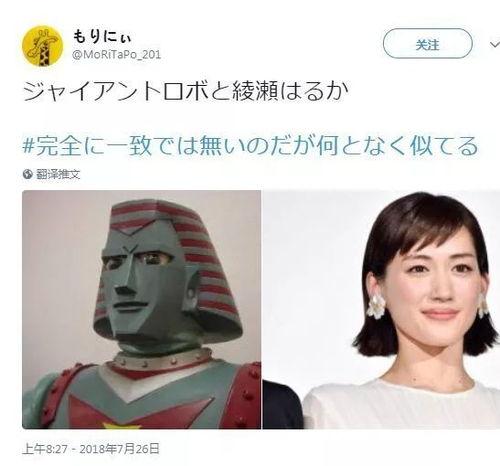
Task: Open the yellow giraffe profile avatar
Action: point(42,46)
